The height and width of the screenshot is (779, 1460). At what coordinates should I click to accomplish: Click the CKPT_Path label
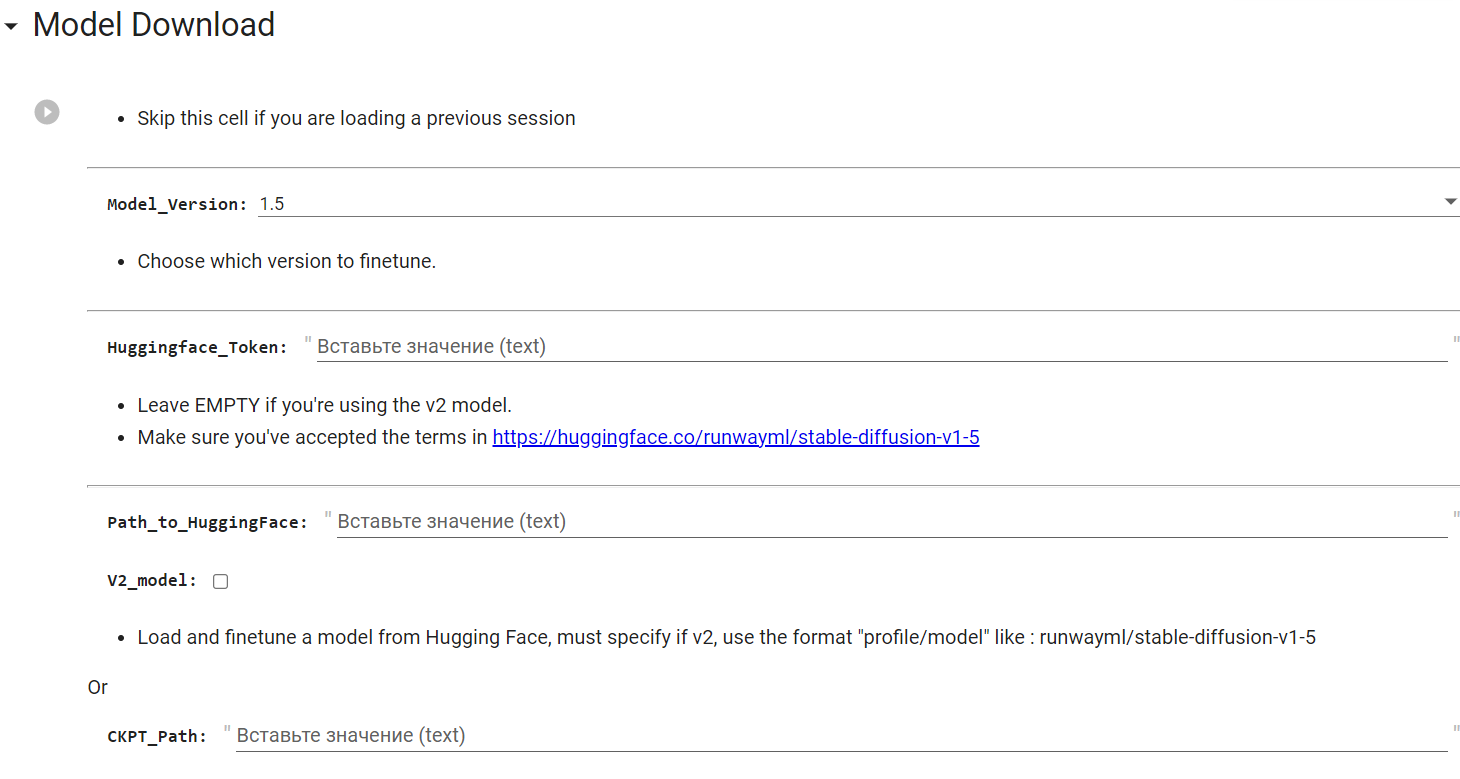coord(157,737)
